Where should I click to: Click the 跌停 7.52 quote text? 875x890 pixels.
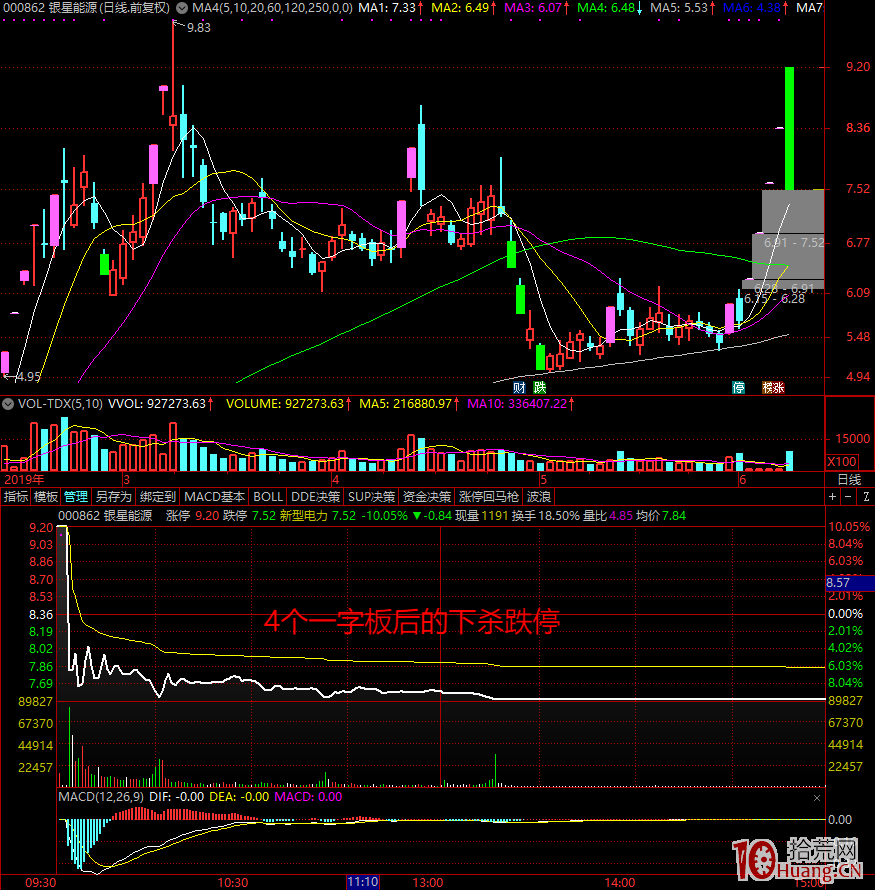tap(249, 516)
